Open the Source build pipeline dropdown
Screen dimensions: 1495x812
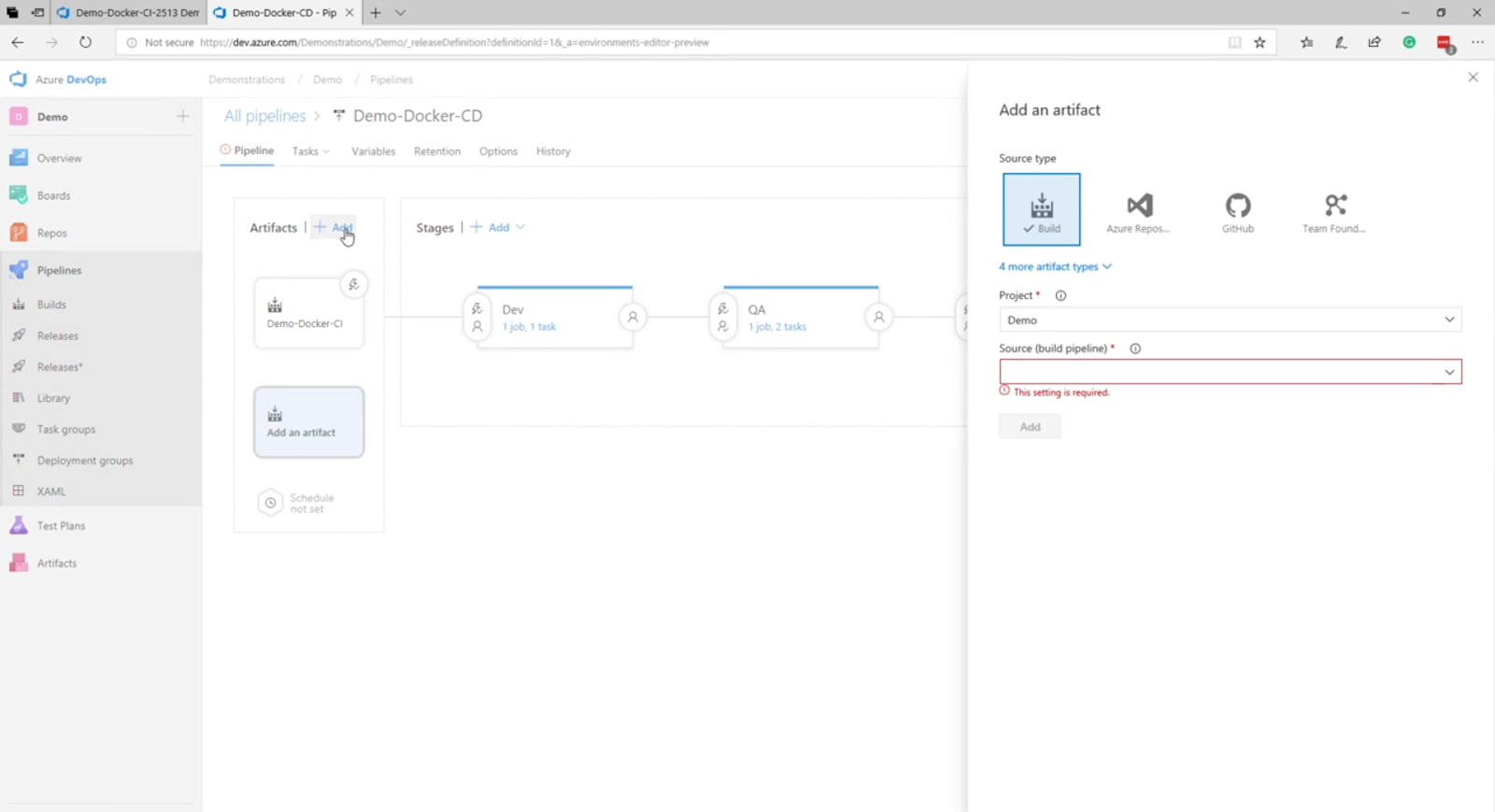click(x=1230, y=372)
